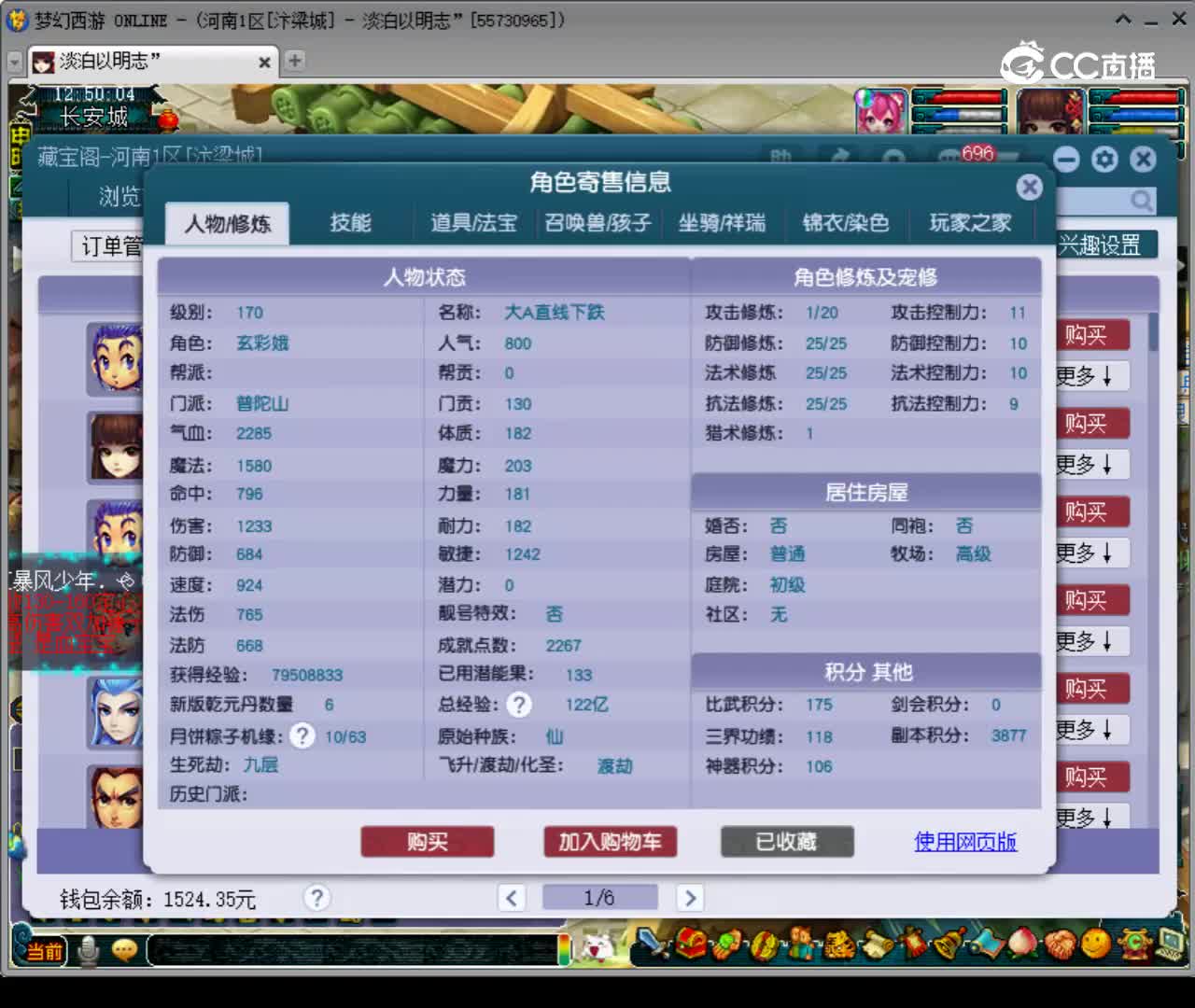This screenshot has width=1195, height=1008.
Task: Close the 角色寄售信息 dialog
Action: tap(1029, 187)
